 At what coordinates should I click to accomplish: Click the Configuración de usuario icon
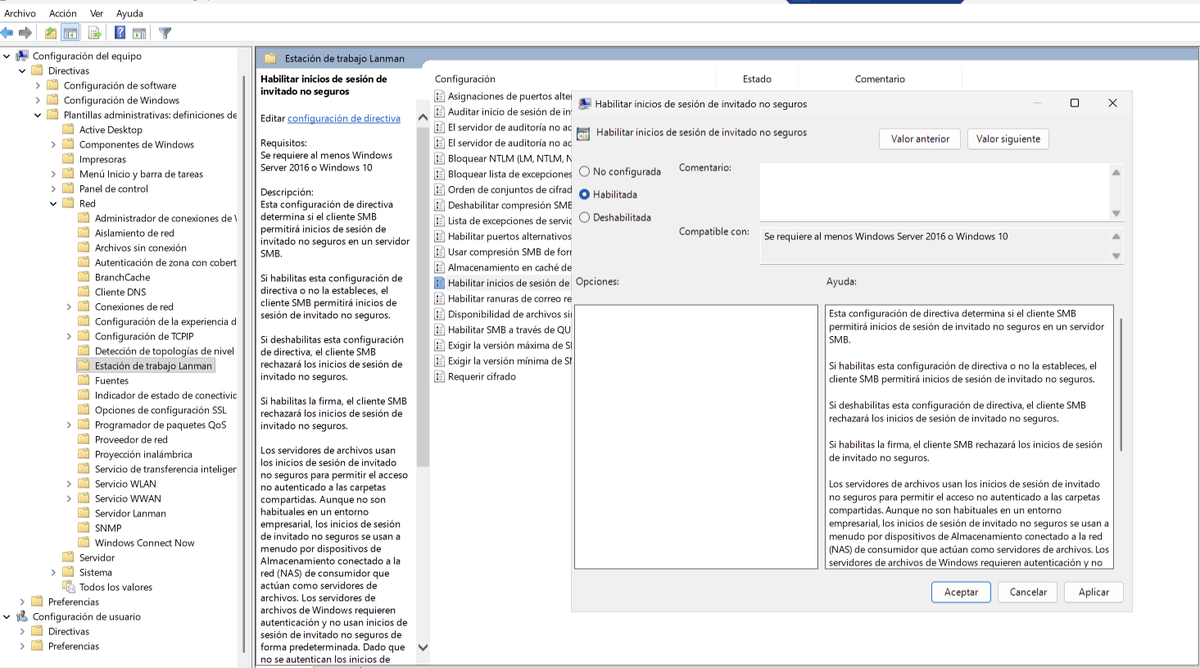(22, 617)
